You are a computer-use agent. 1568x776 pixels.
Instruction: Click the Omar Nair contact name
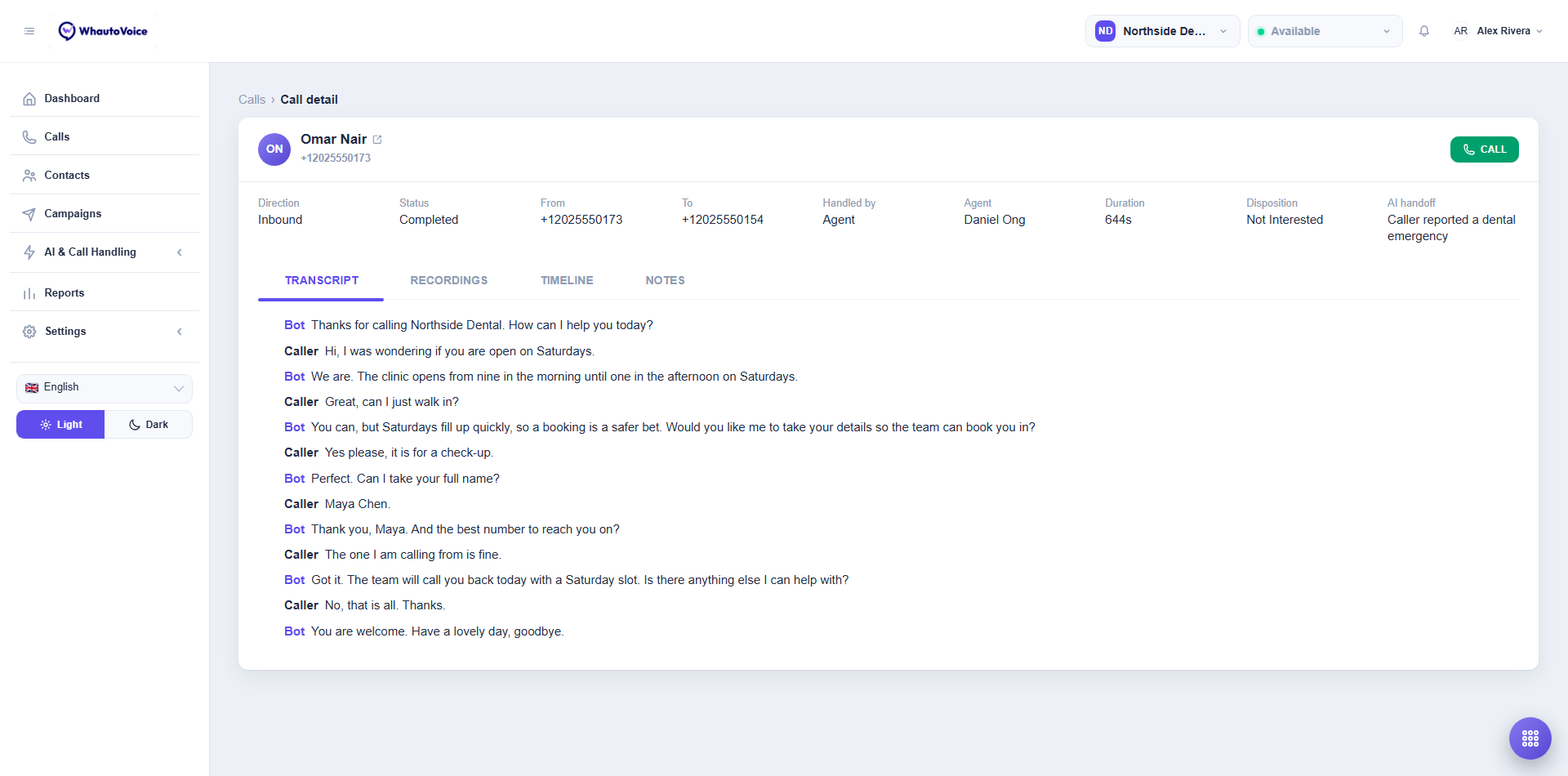333,140
